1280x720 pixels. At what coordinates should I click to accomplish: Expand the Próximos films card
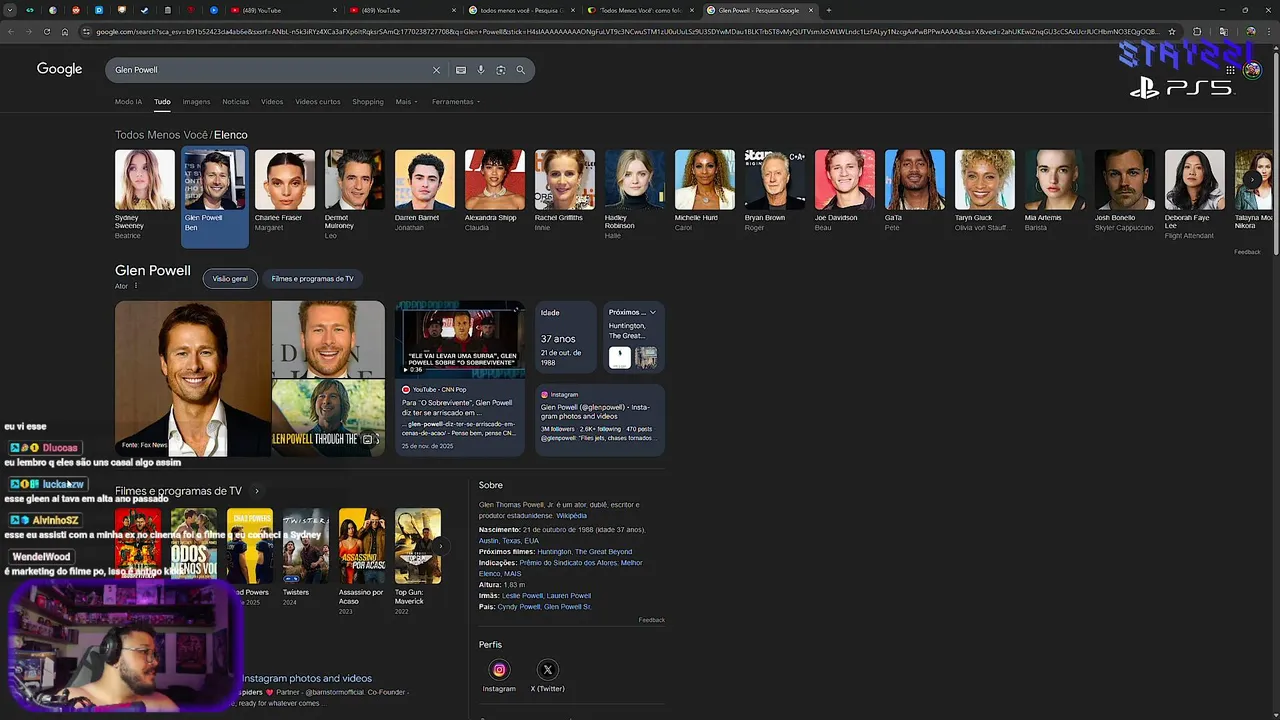pyautogui.click(x=651, y=312)
